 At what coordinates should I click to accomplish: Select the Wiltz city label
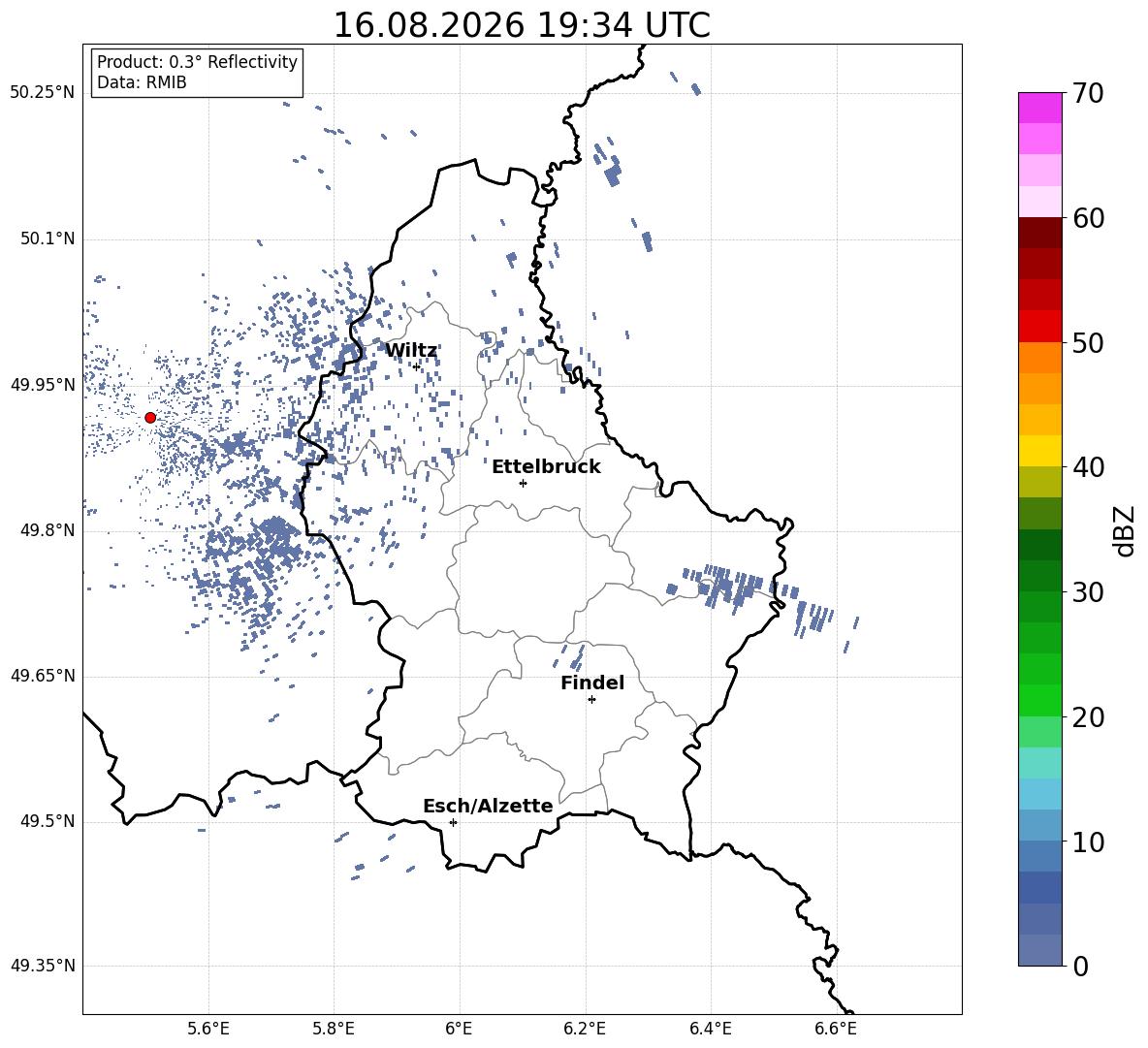pyautogui.click(x=411, y=351)
